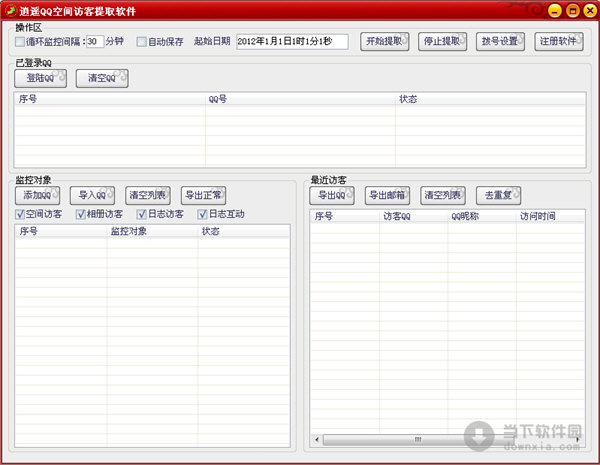Enable the 自动保存 checkbox
600x465 pixels.
(142, 41)
